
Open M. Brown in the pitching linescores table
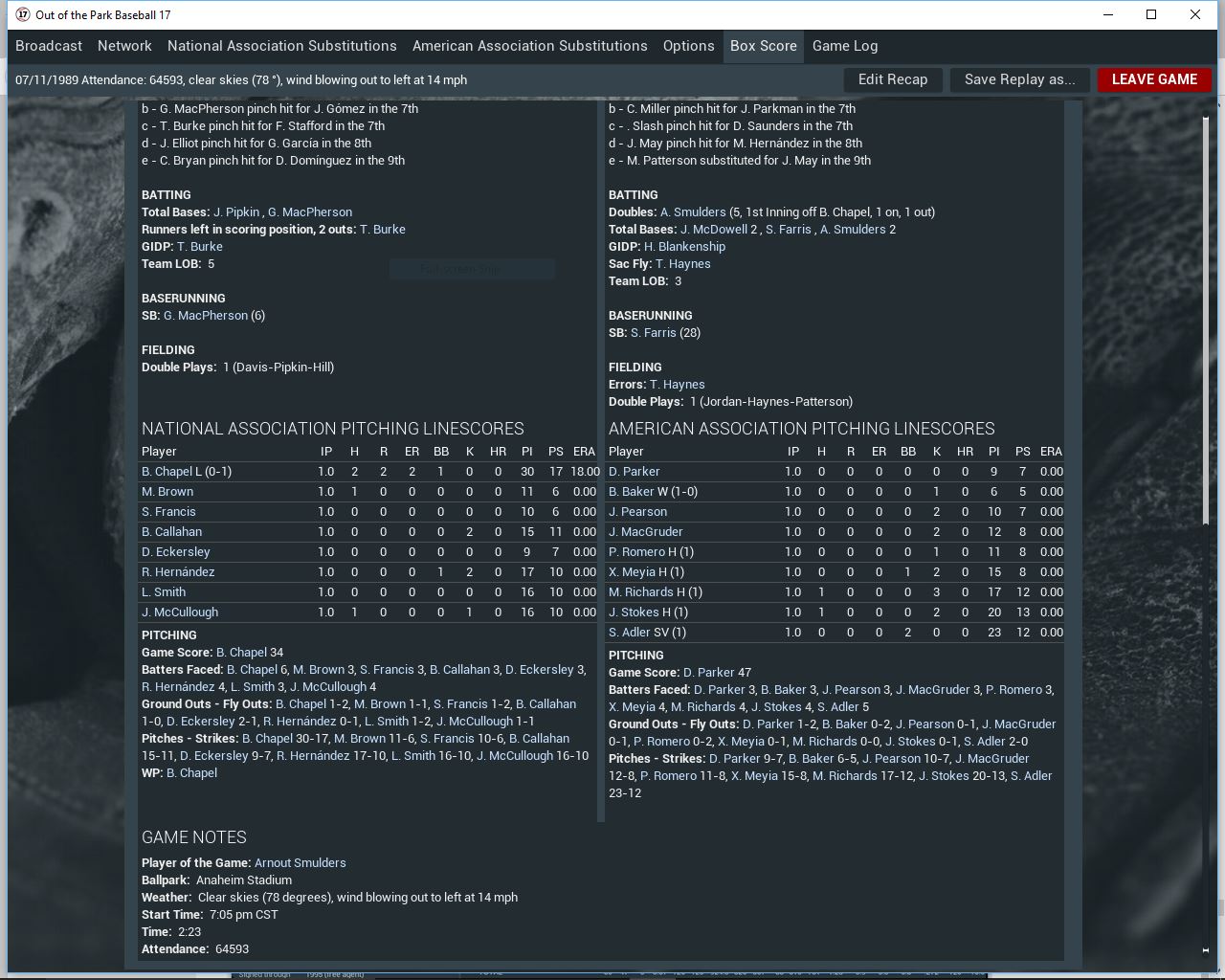(x=167, y=492)
